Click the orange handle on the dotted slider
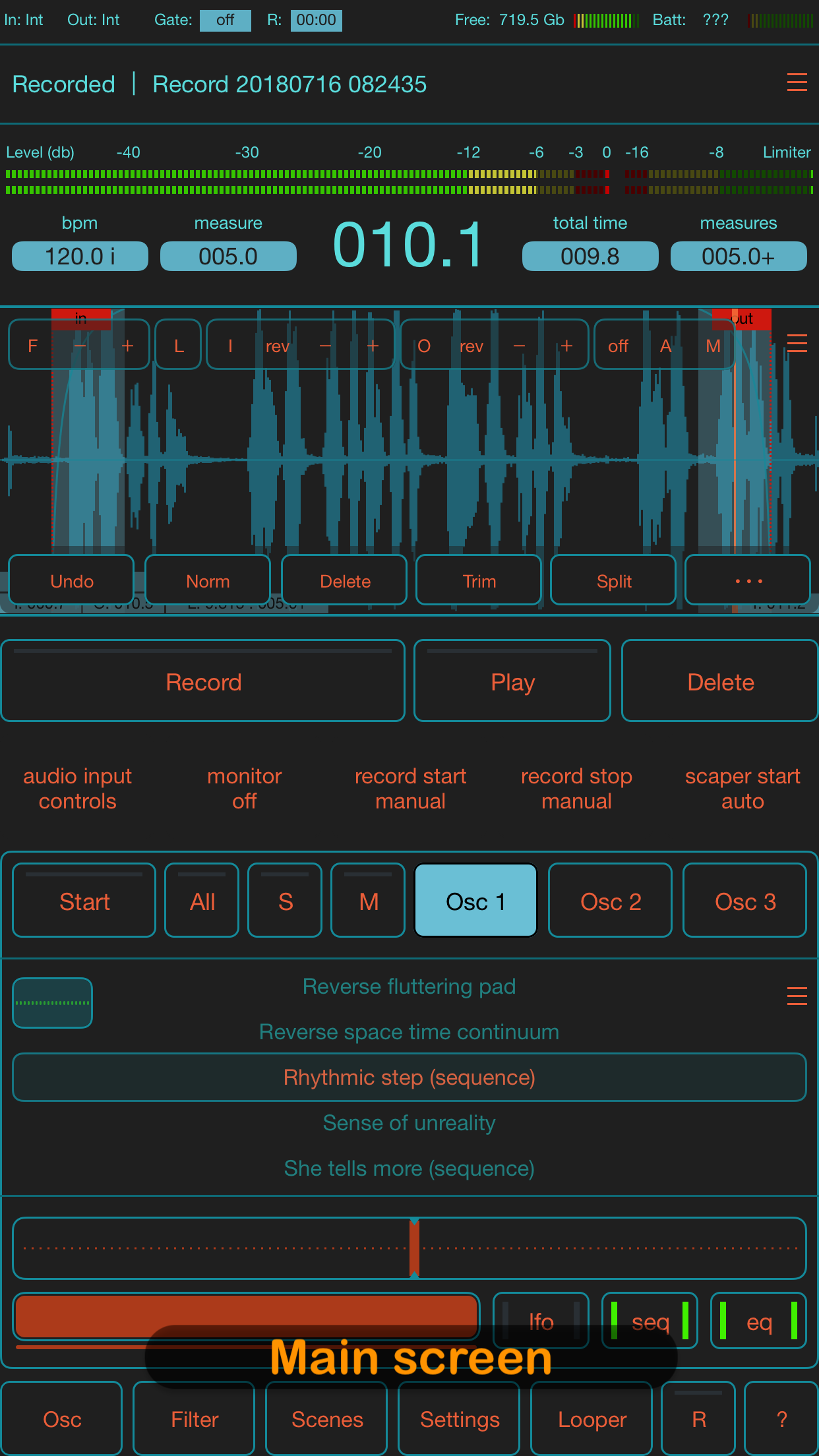Viewport: 819px width, 1456px height. [x=414, y=1248]
